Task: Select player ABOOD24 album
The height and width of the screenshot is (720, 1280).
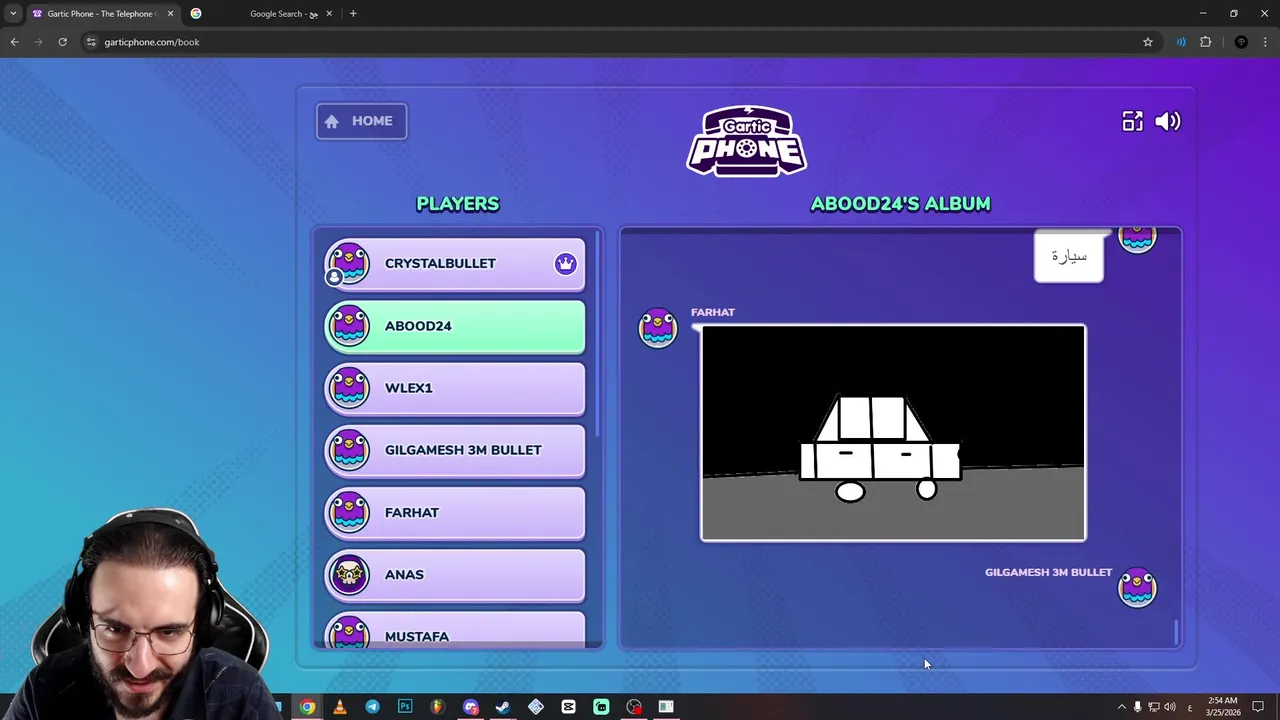Action: (x=454, y=326)
